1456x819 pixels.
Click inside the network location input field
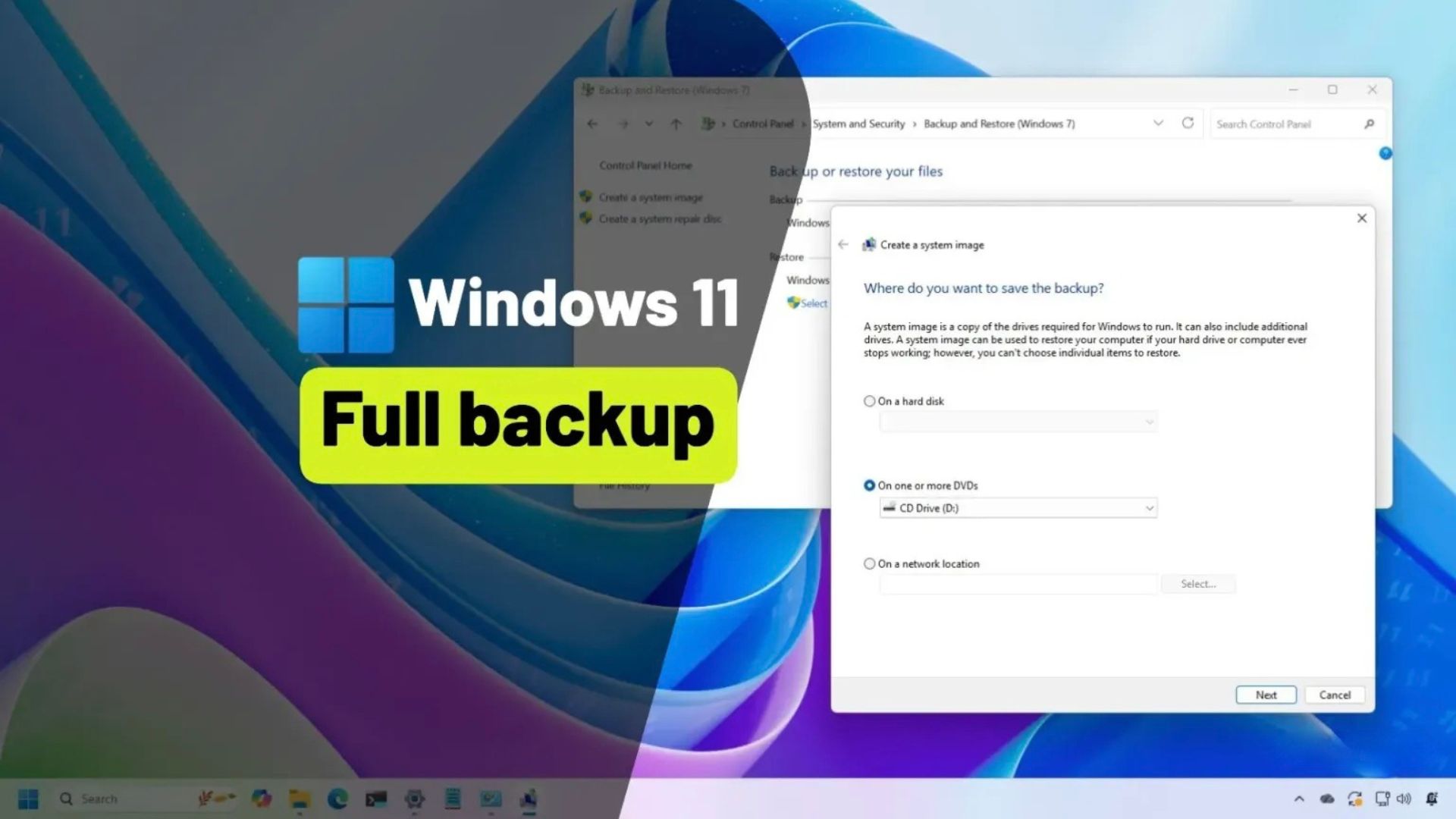pos(1016,584)
